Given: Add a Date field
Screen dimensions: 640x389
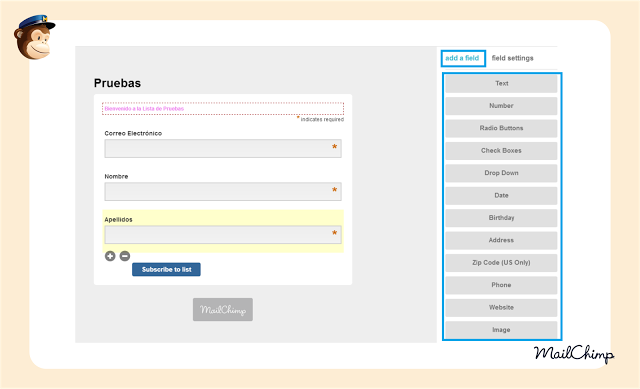Looking at the screenshot, I should click(501, 196).
